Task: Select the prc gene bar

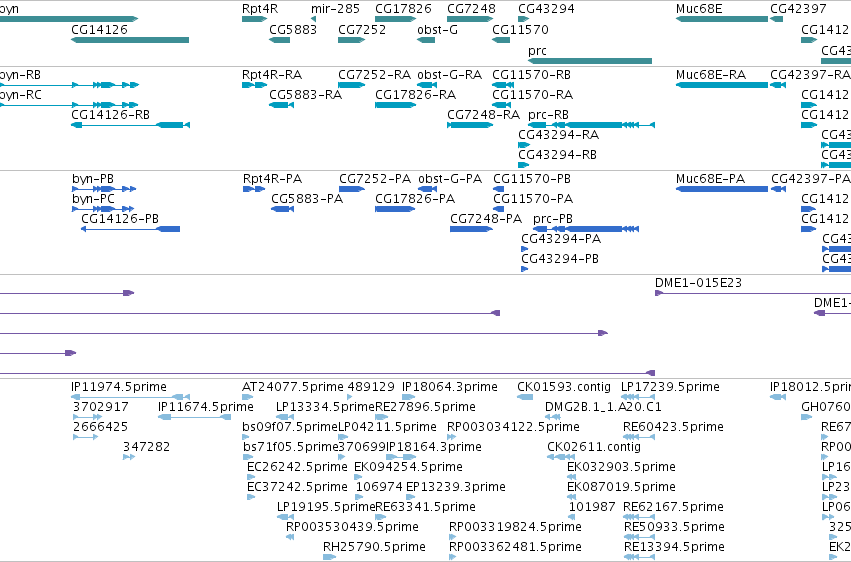Action: pyautogui.click(x=590, y=61)
